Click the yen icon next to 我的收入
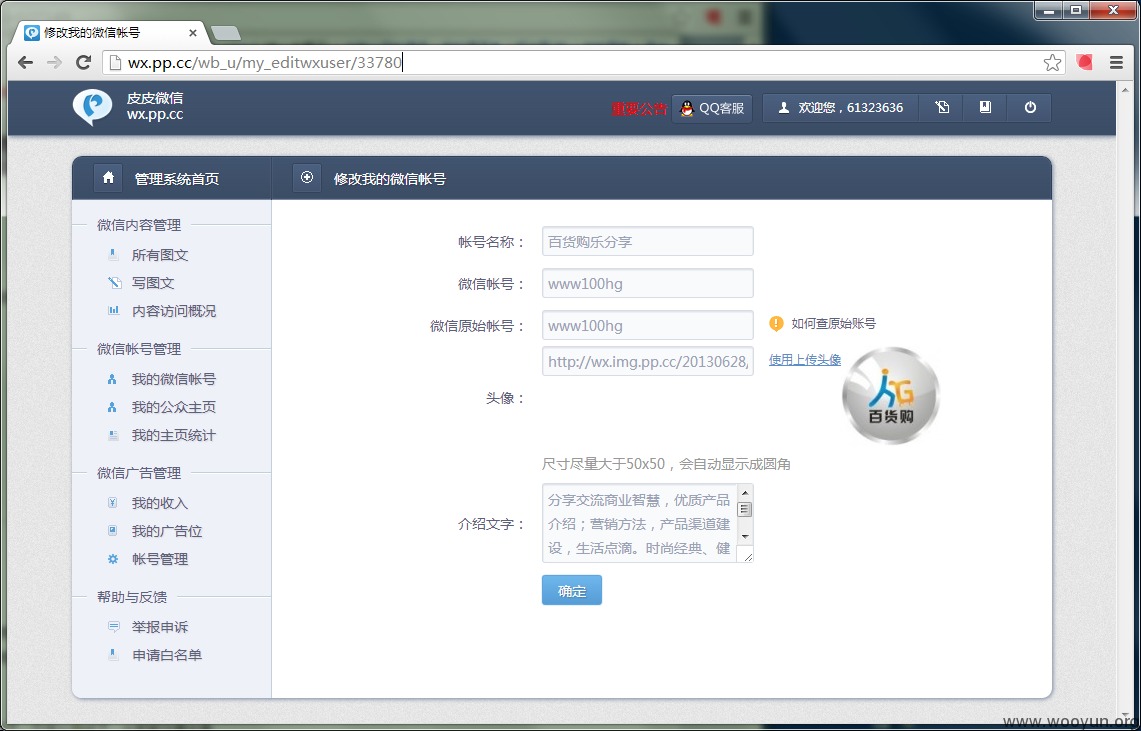The height and width of the screenshot is (731, 1141). (112, 503)
